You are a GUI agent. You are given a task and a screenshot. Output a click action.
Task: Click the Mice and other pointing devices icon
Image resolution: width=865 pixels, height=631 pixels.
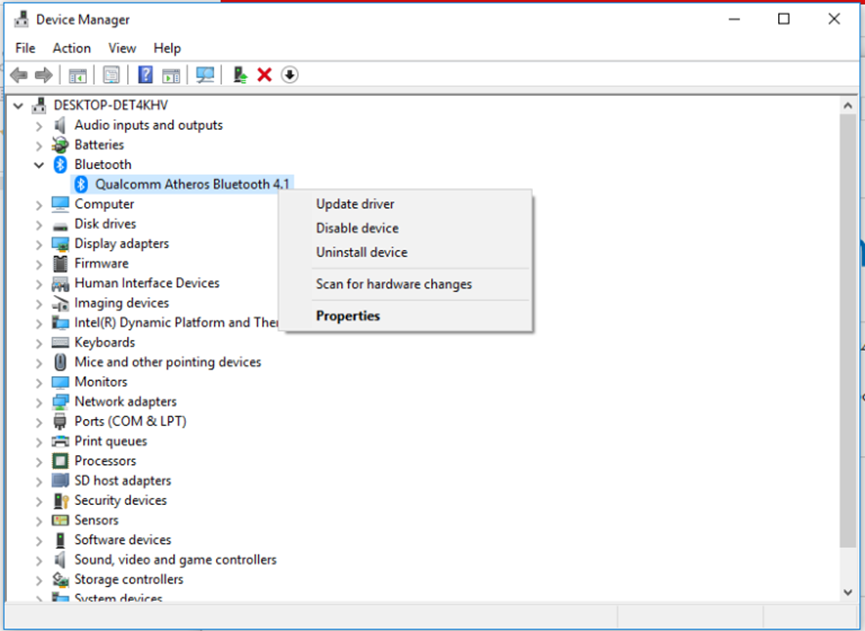[x=60, y=362]
